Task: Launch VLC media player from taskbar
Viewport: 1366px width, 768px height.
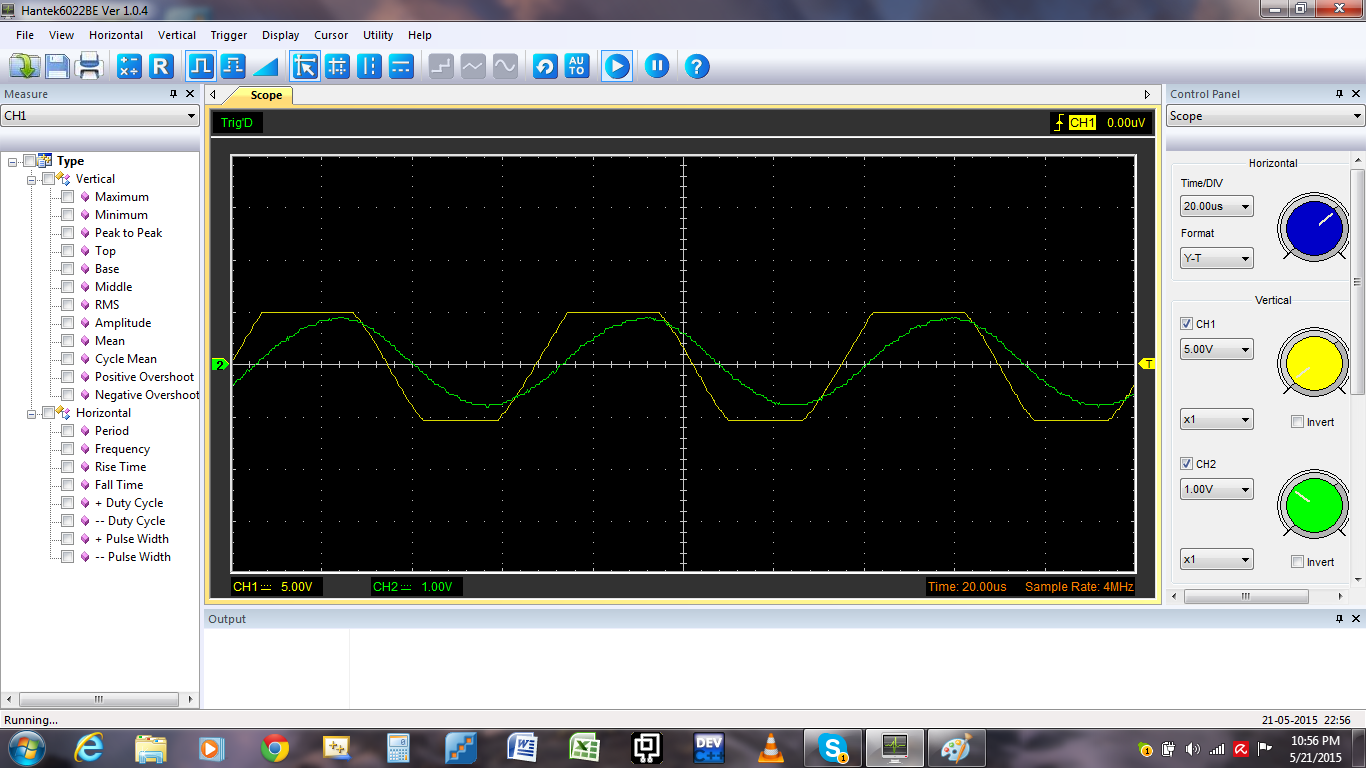Action: [770, 747]
